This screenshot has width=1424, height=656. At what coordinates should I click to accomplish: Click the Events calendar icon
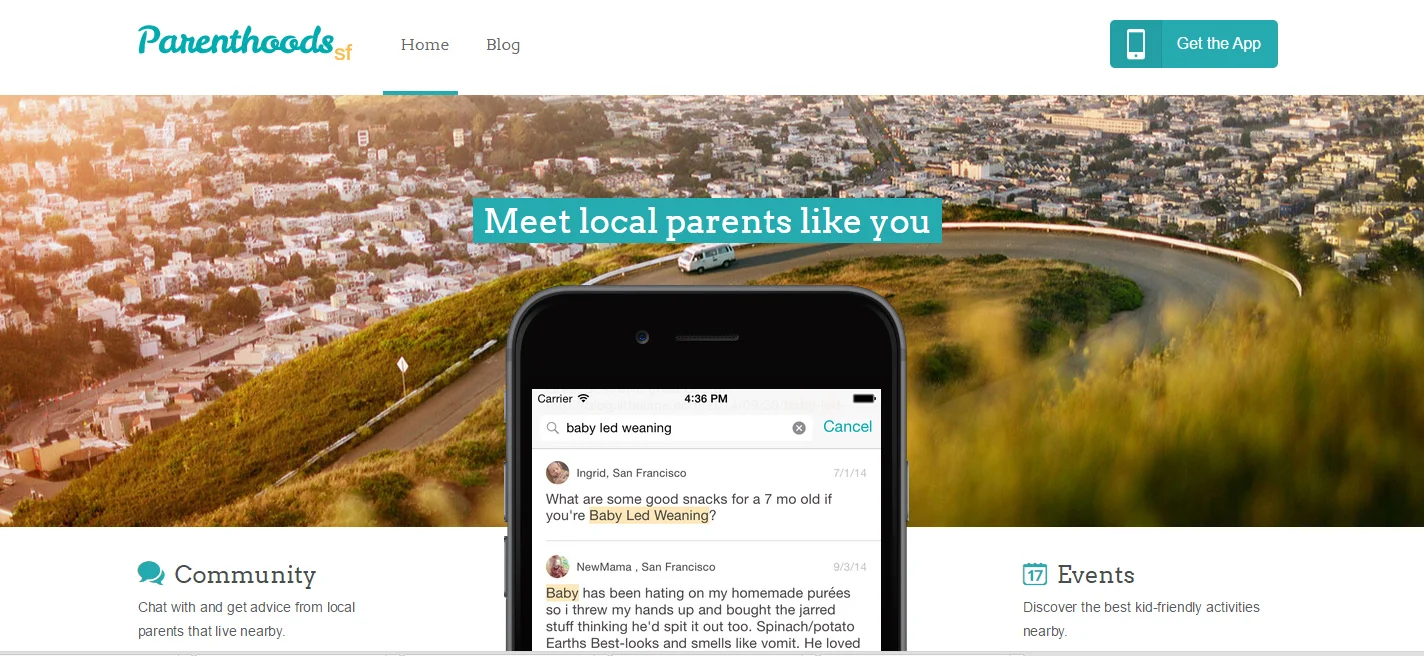(x=1035, y=573)
